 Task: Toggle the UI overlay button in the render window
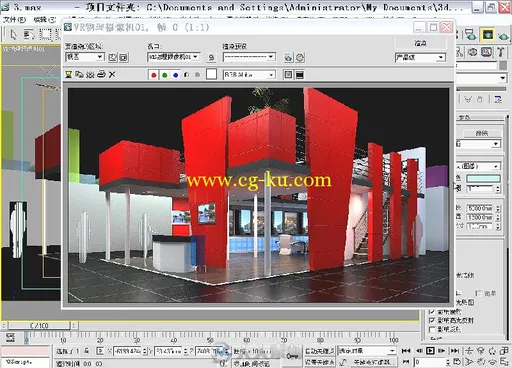click(x=288, y=75)
